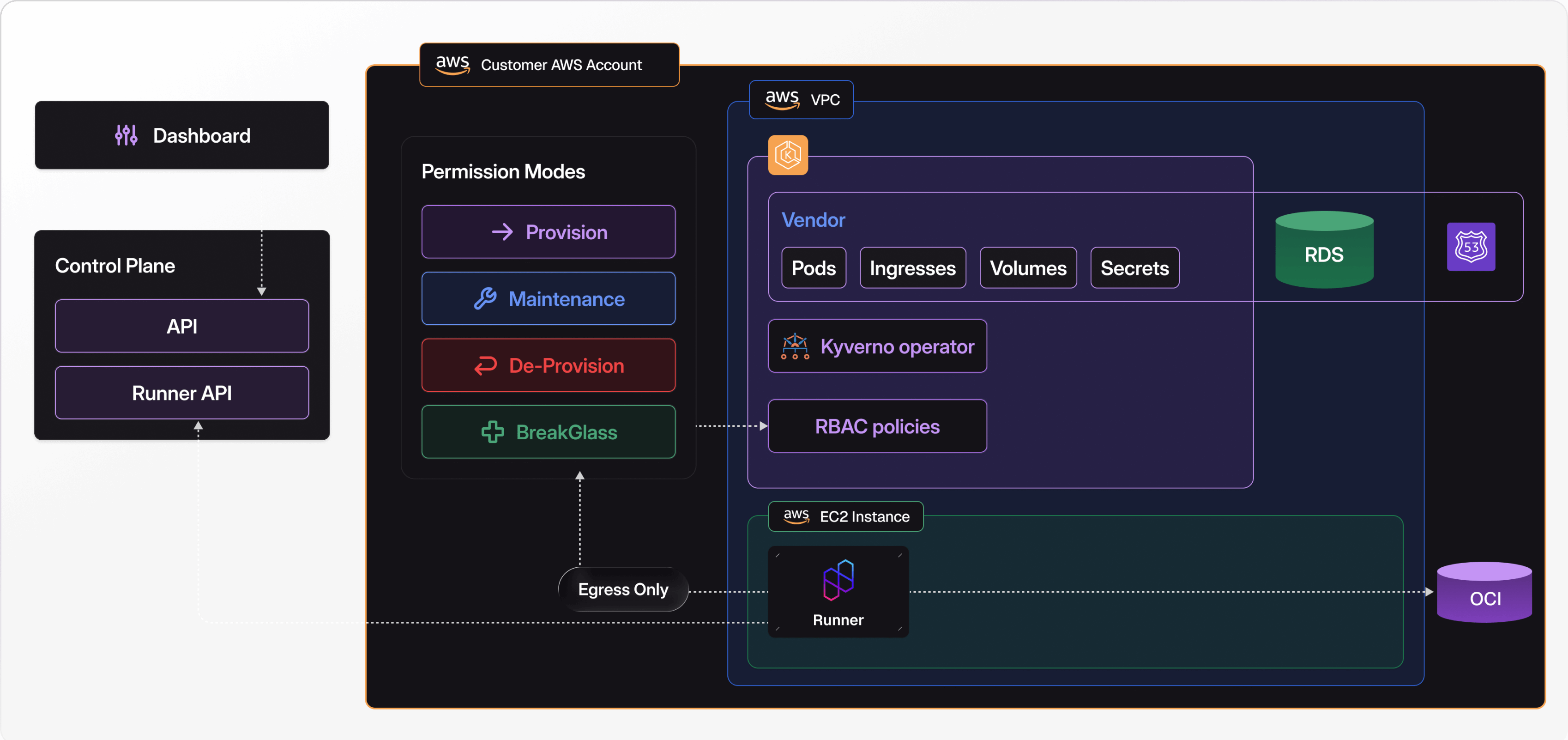Click the Dashboard sliders icon

126,135
